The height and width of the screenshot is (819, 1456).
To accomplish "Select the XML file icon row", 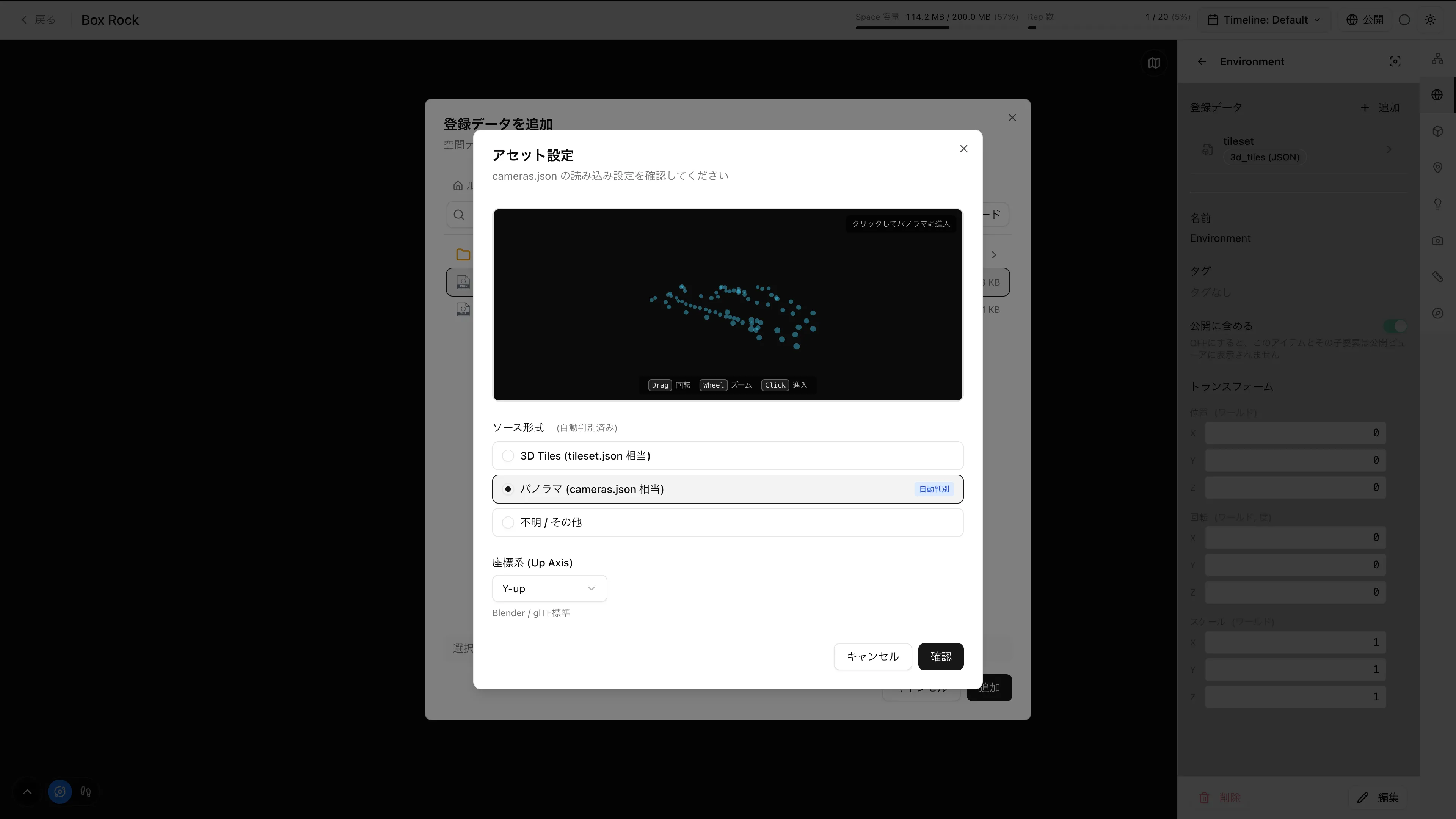I will point(463,309).
